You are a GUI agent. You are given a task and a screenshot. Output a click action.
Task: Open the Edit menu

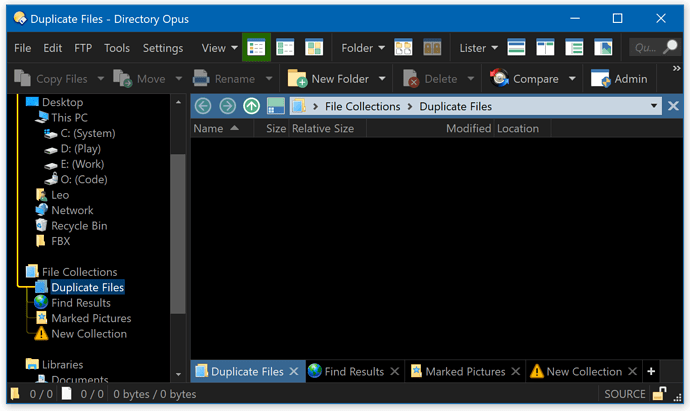[x=52, y=48]
